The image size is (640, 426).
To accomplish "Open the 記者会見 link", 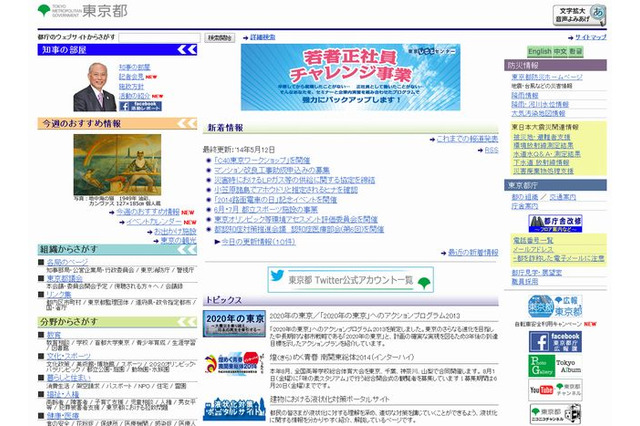I will coord(131,77).
